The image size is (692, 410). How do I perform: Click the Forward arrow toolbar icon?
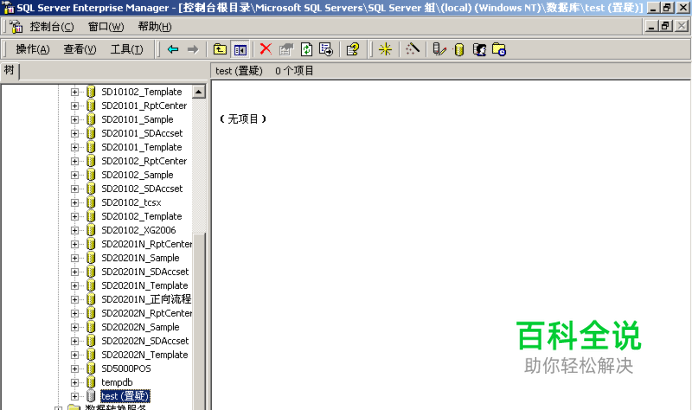(x=193, y=49)
